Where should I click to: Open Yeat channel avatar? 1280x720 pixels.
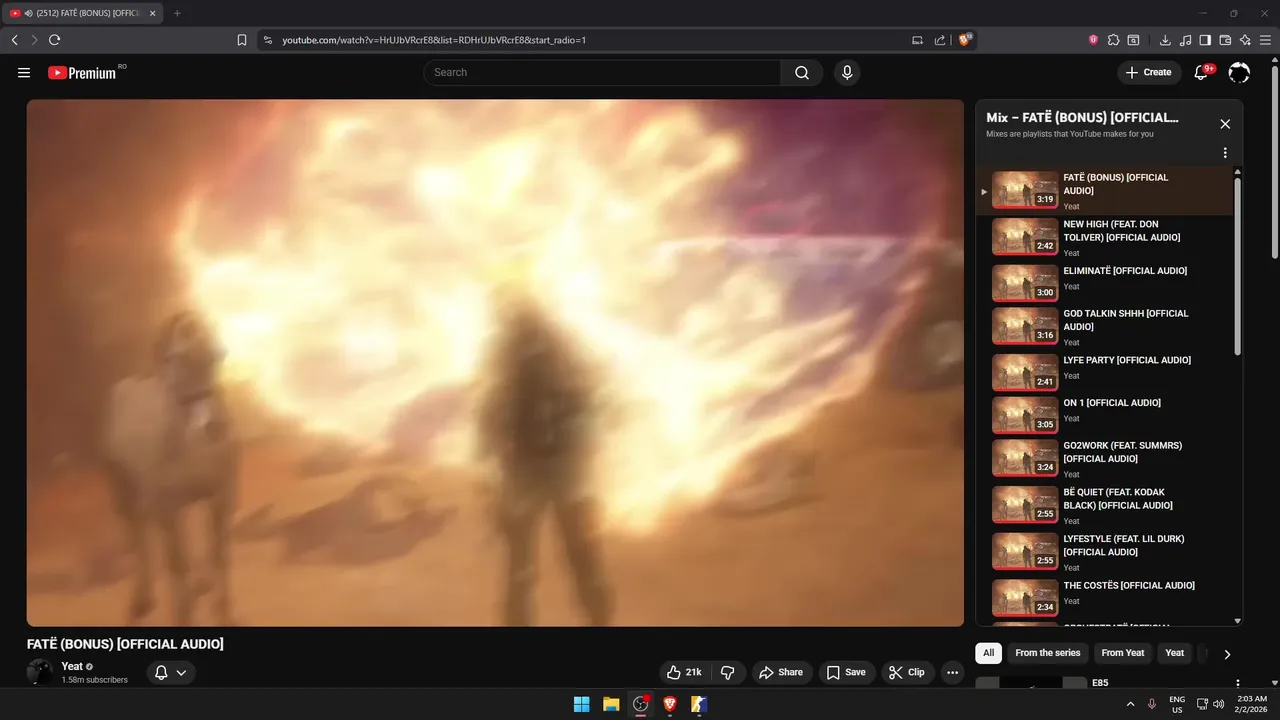[x=40, y=672]
